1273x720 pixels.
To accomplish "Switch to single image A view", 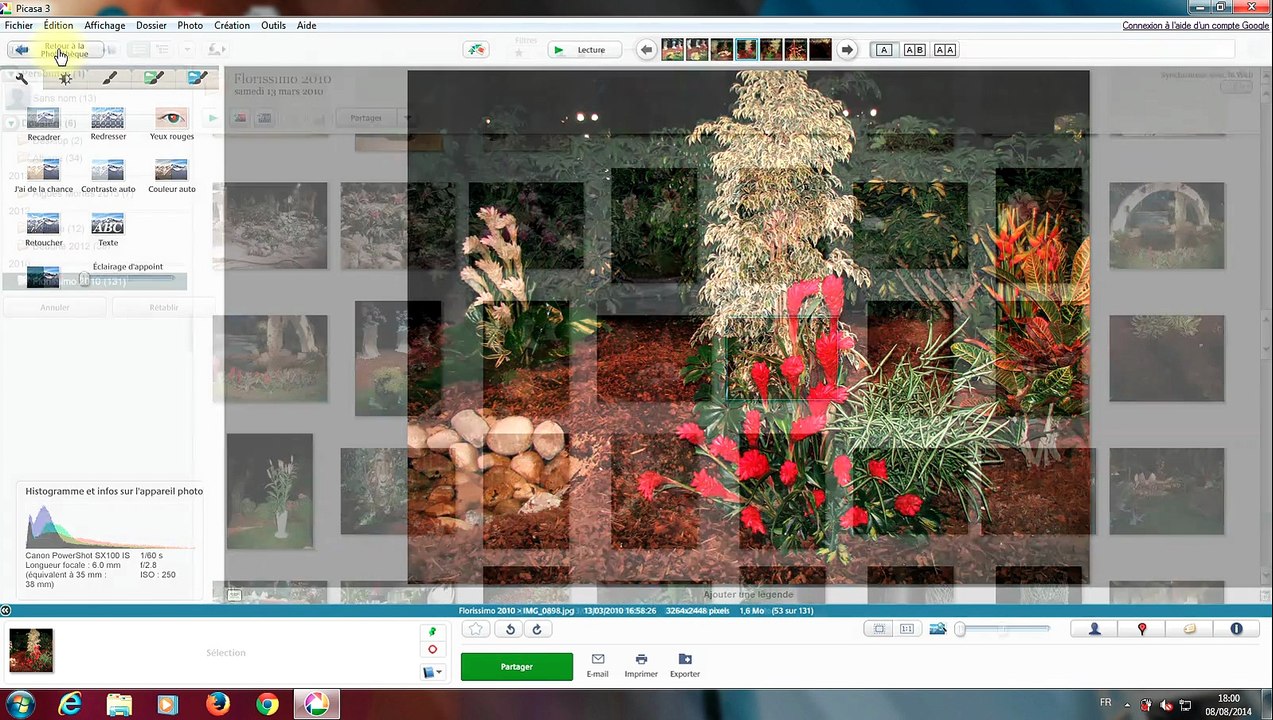I will point(884,50).
